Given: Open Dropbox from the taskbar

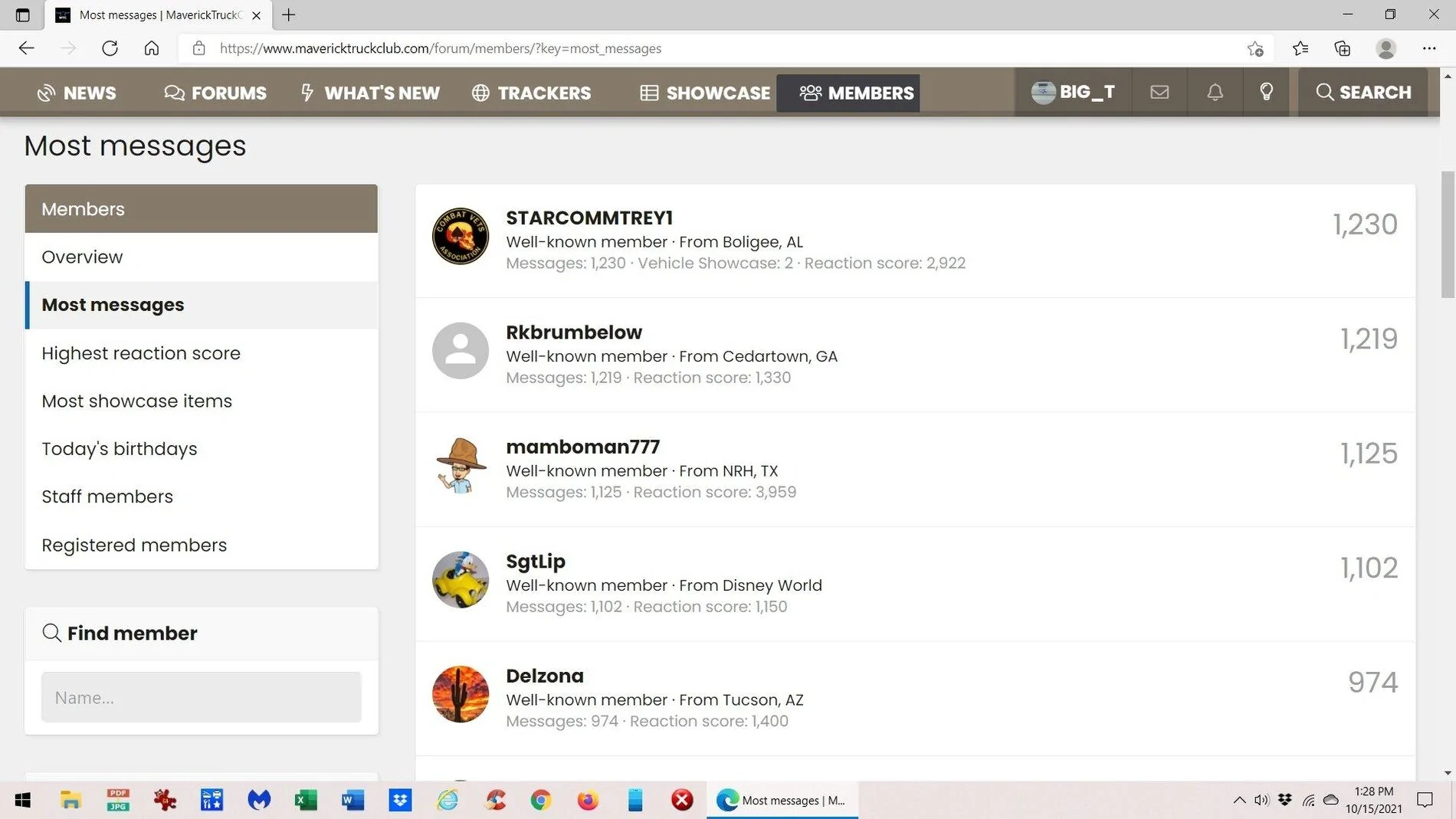Looking at the screenshot, I should coord(400,800).
